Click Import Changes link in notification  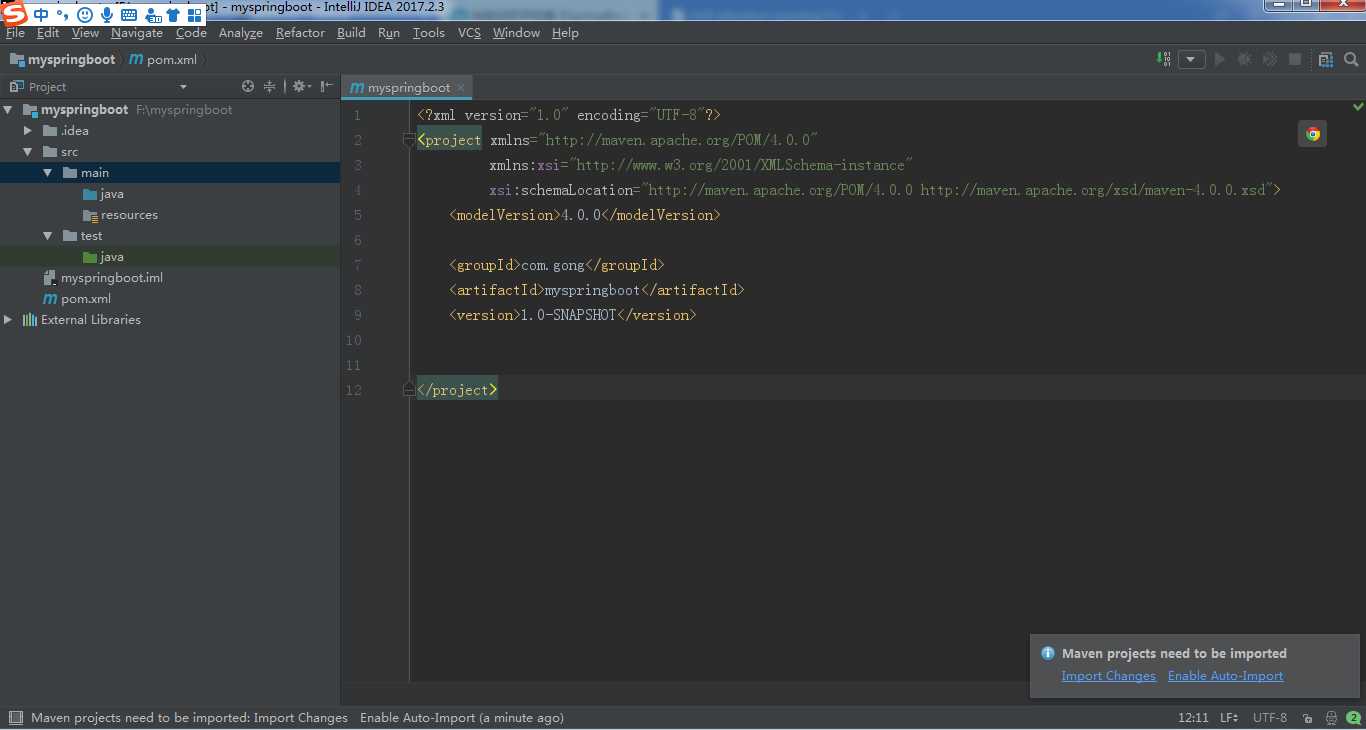pyautogui.click(x=1108, y=676)
